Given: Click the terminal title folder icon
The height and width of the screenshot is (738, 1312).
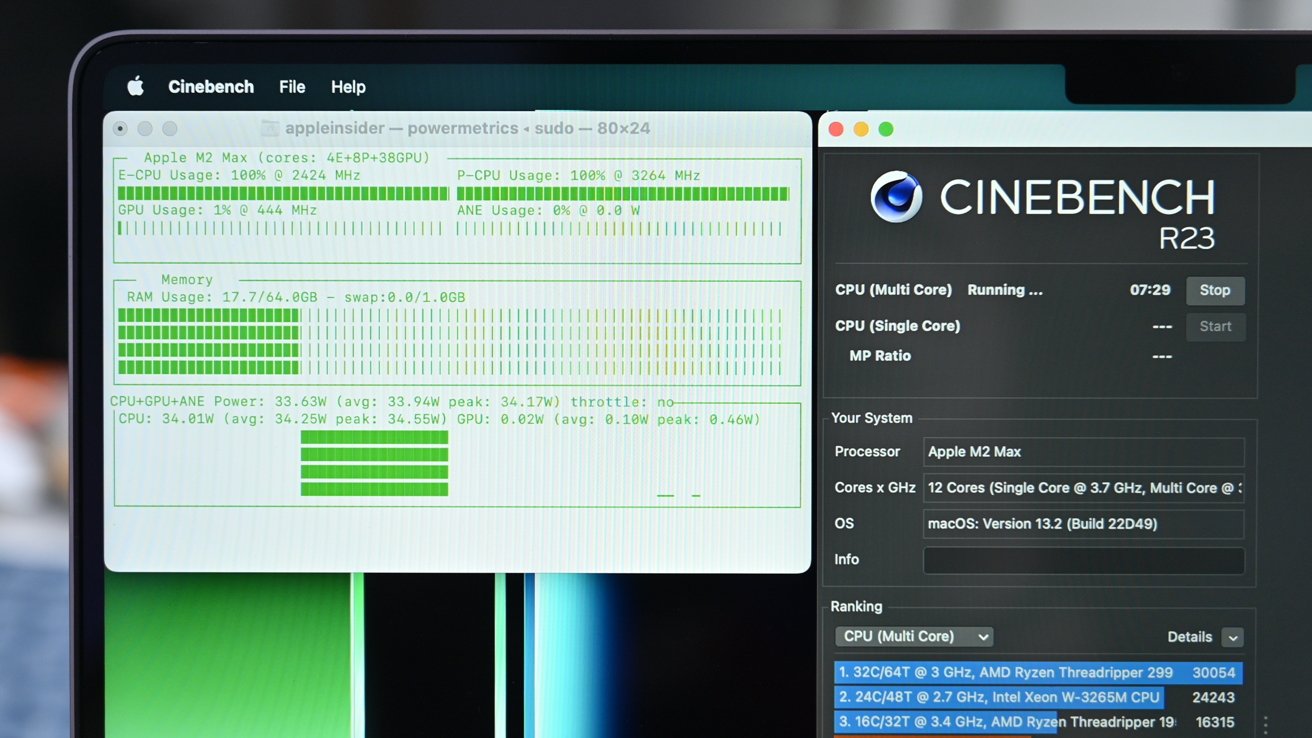Looking at the screenshot, I should (270, 128).
